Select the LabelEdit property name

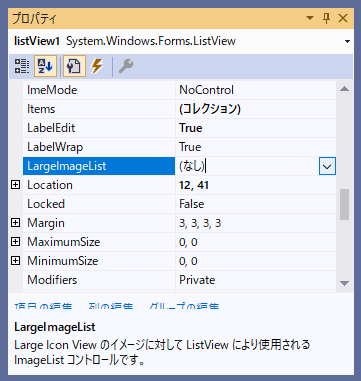[51, 128]
